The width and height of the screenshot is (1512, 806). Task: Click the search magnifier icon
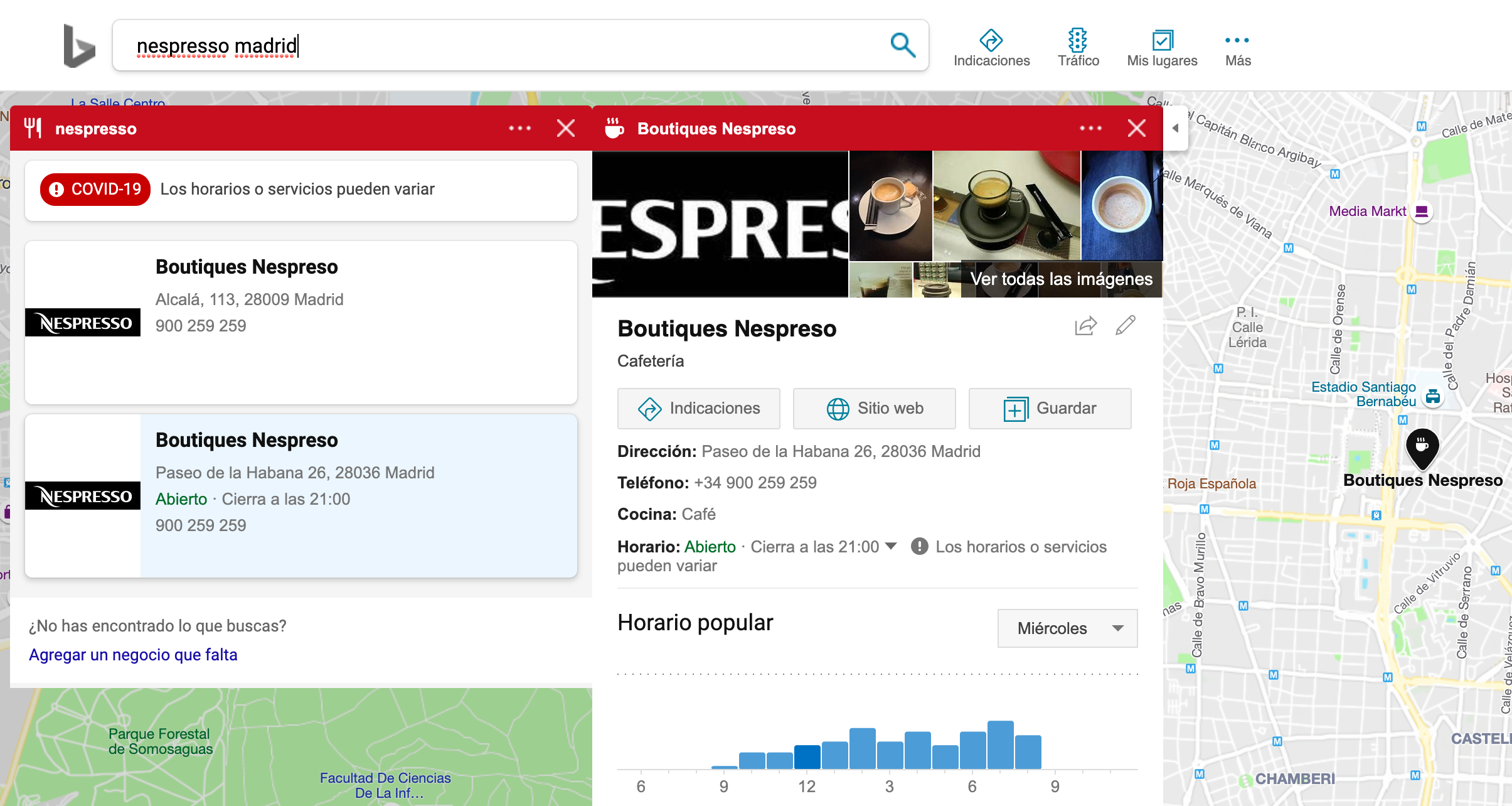tap(902, 45)
